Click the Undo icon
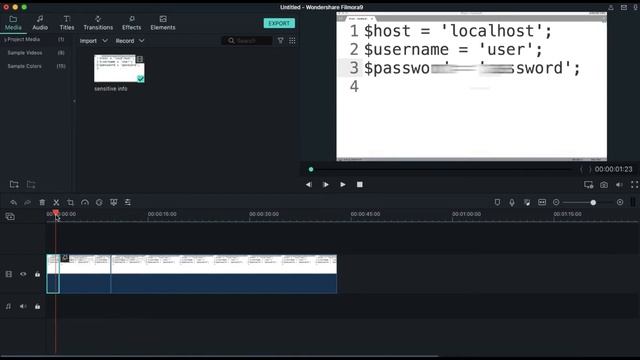640x360 pixels. [13, 202]
